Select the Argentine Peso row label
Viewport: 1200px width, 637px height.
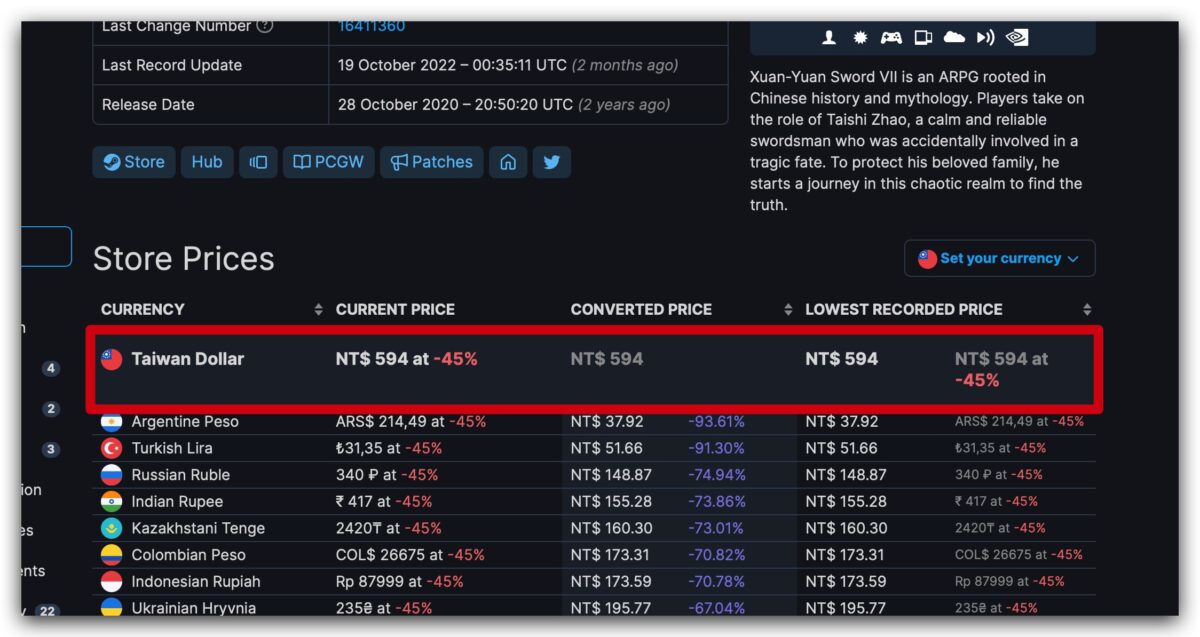coord(185,421)
